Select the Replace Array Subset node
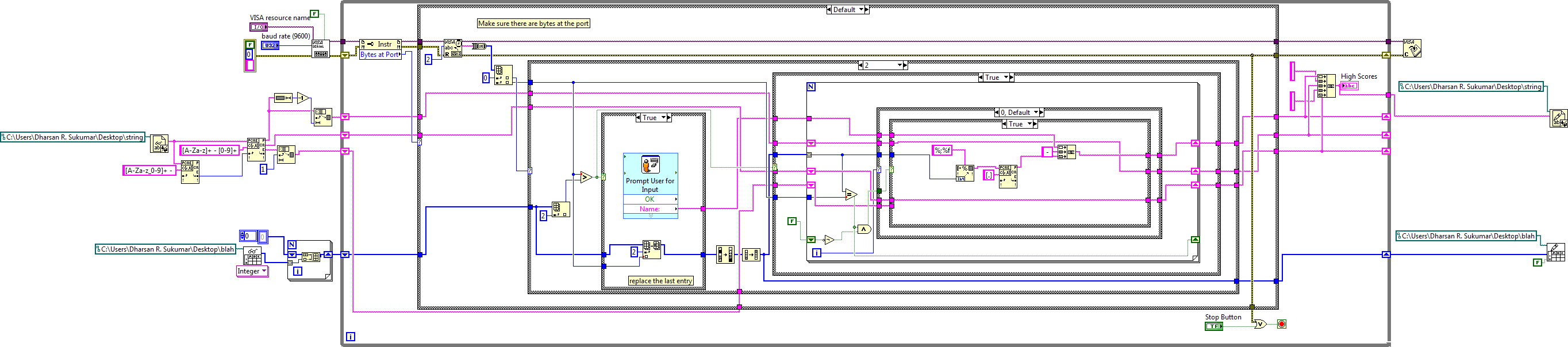The image size is (1568, 347). coord(652,249)
